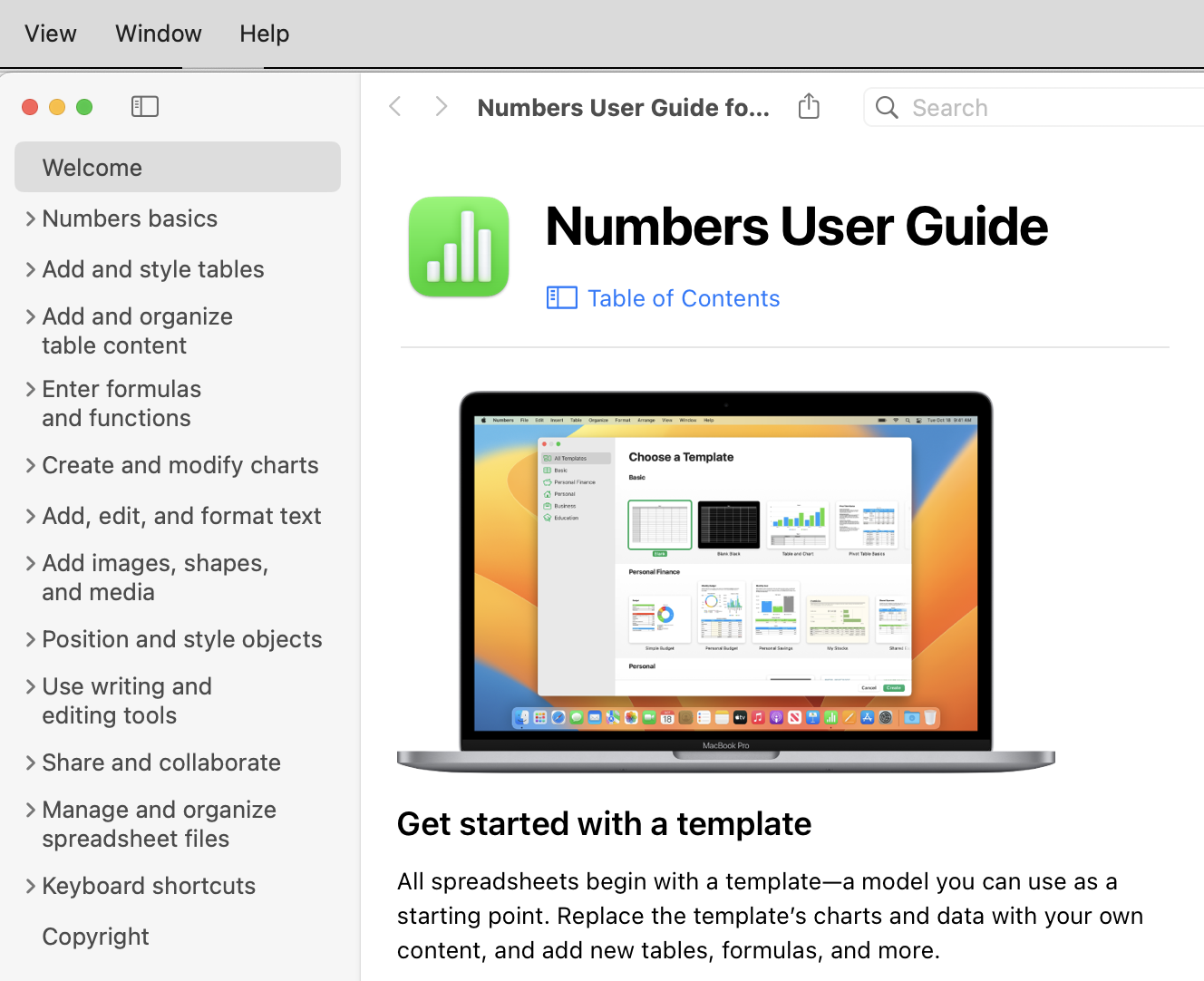
Task: Open the Copyright page in the sidebar
Action: pyautogui.click(x=95, y=937)
